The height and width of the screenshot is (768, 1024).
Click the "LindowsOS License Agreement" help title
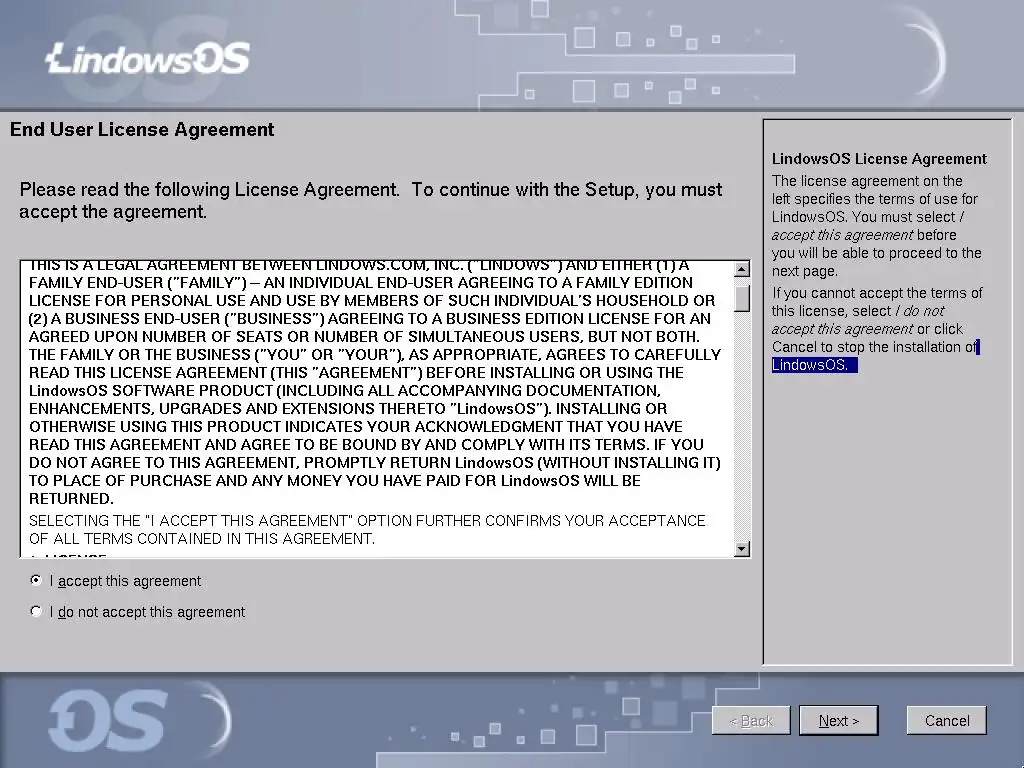point(879,159)
